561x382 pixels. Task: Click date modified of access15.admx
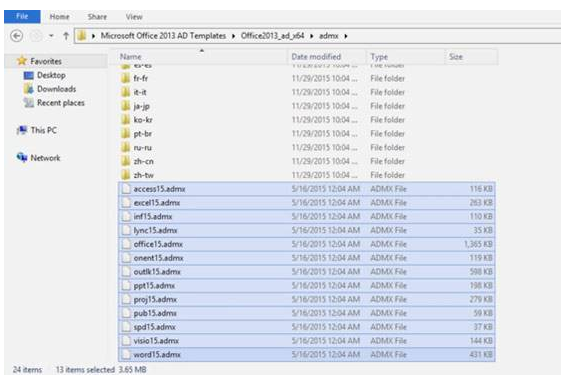(x=326, y=189)
